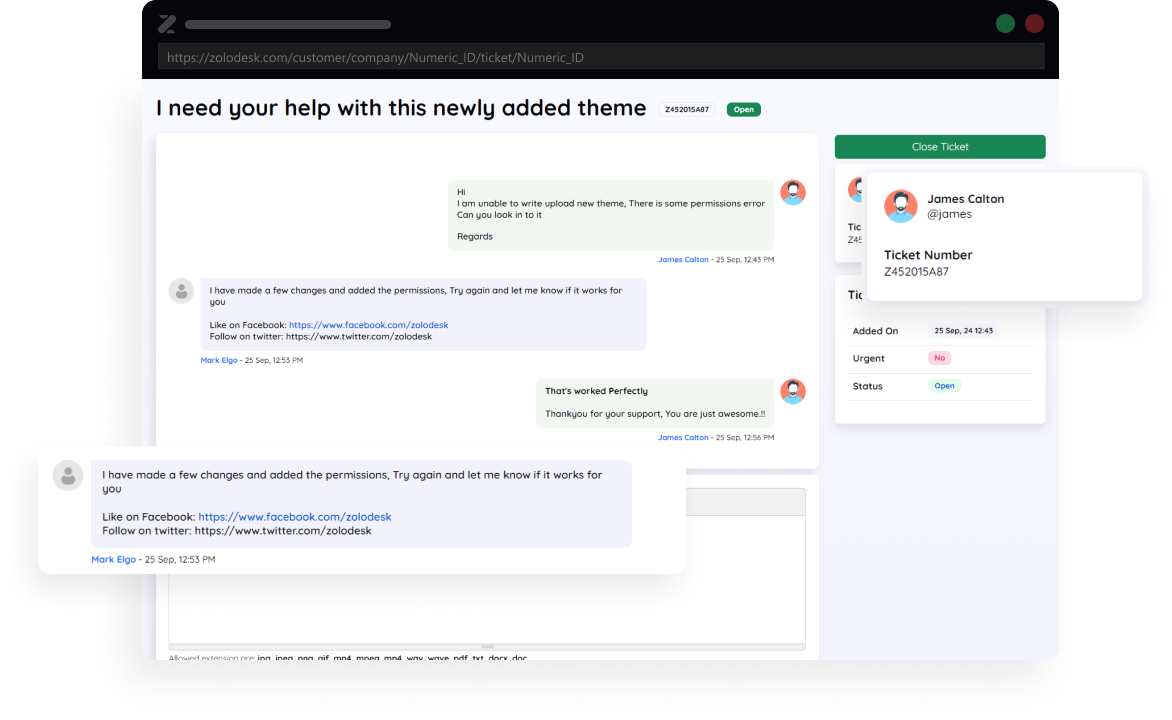Viewport: 1172px width, 720px height.
Task: Click James Calton's avatar in the profile popup
Action: pos(901,206)
